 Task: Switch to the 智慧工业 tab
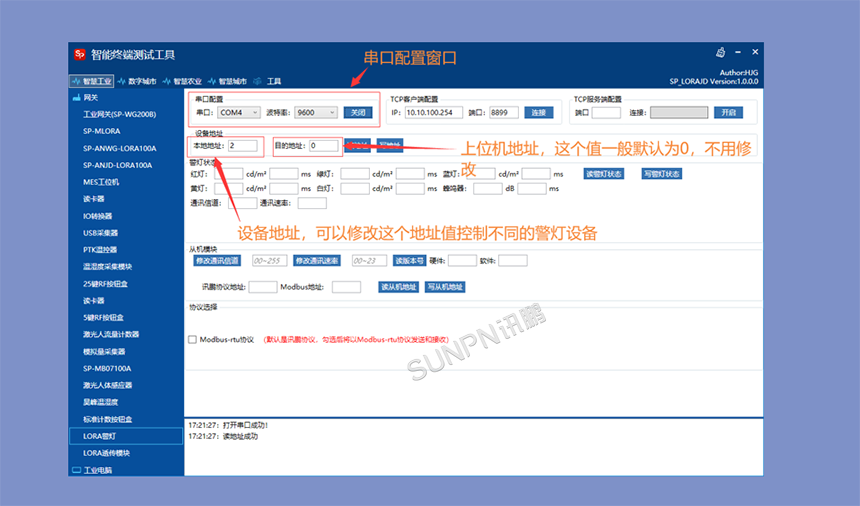tap(92, 81)
